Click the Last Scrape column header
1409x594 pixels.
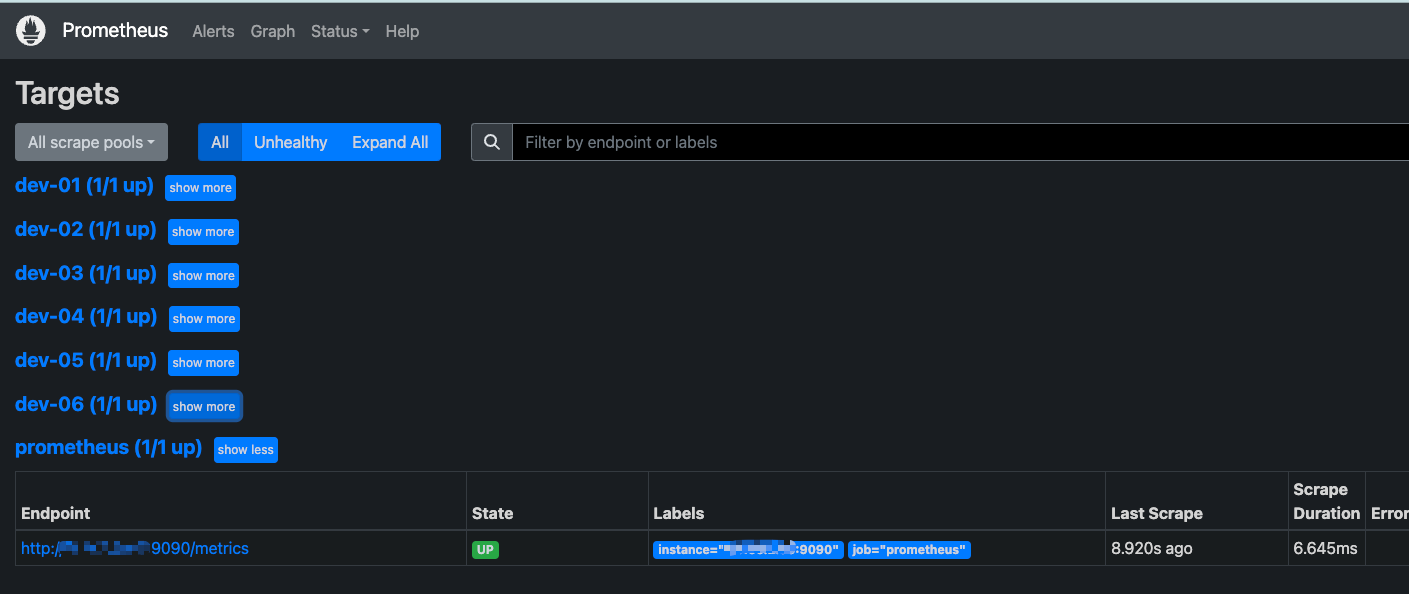click(x=1157, y=513)
